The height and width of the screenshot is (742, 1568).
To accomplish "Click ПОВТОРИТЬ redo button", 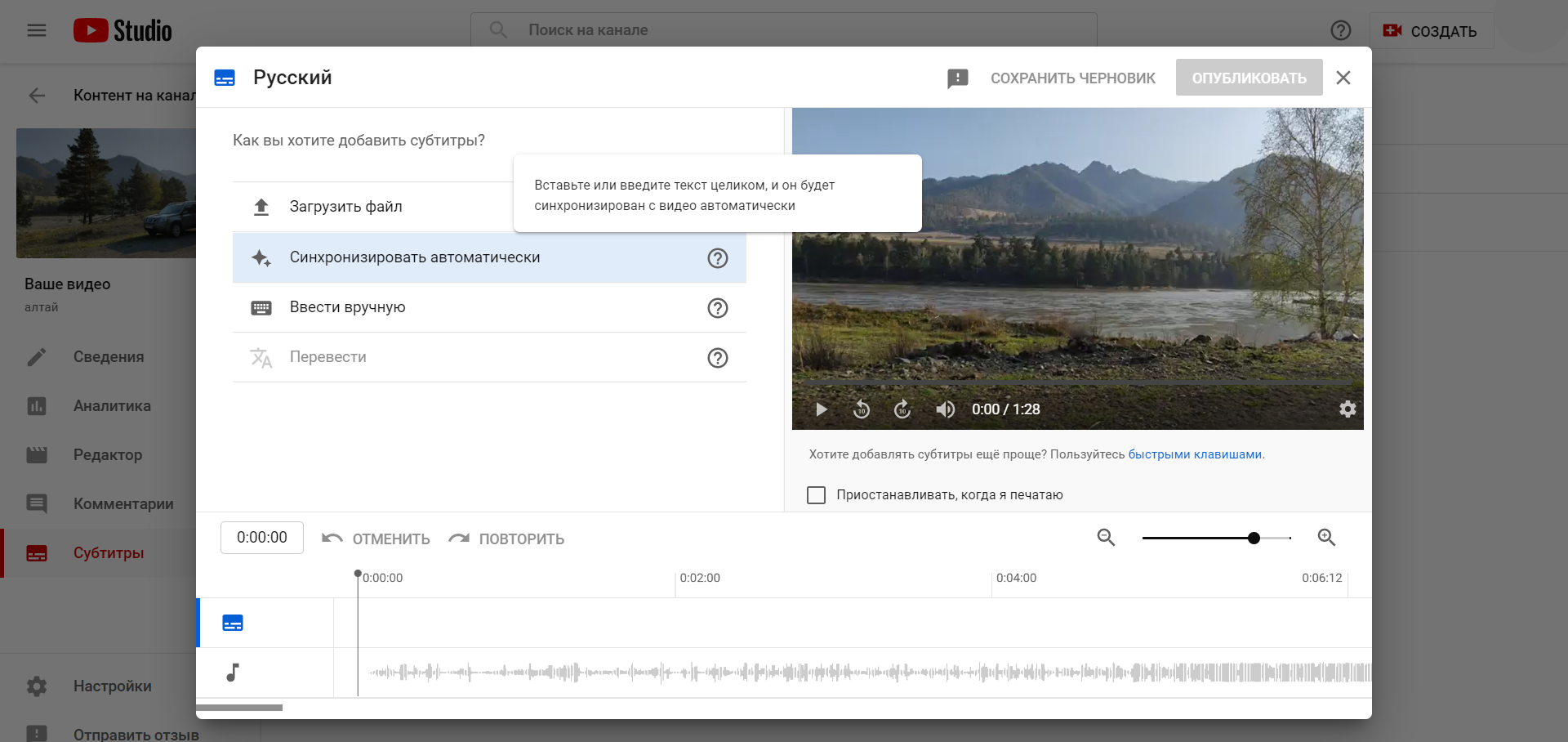I will (506, 539).
